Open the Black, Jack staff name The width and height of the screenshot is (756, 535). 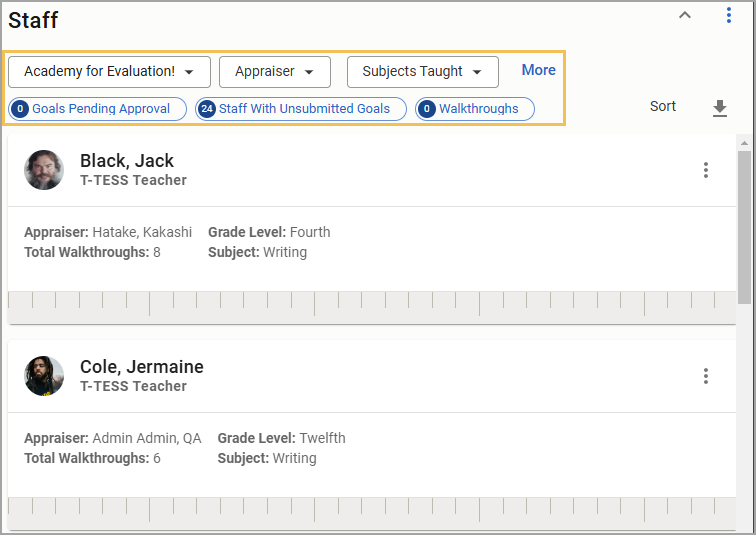(127, 161)
